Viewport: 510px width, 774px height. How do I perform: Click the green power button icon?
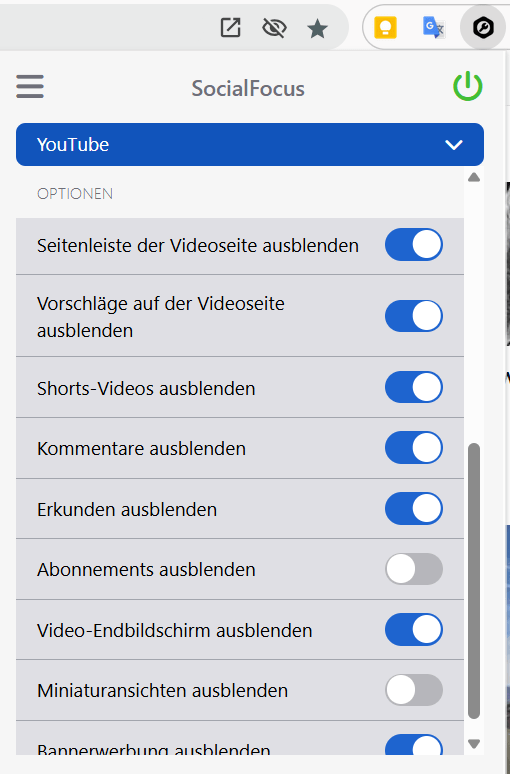tap(468, 86)
